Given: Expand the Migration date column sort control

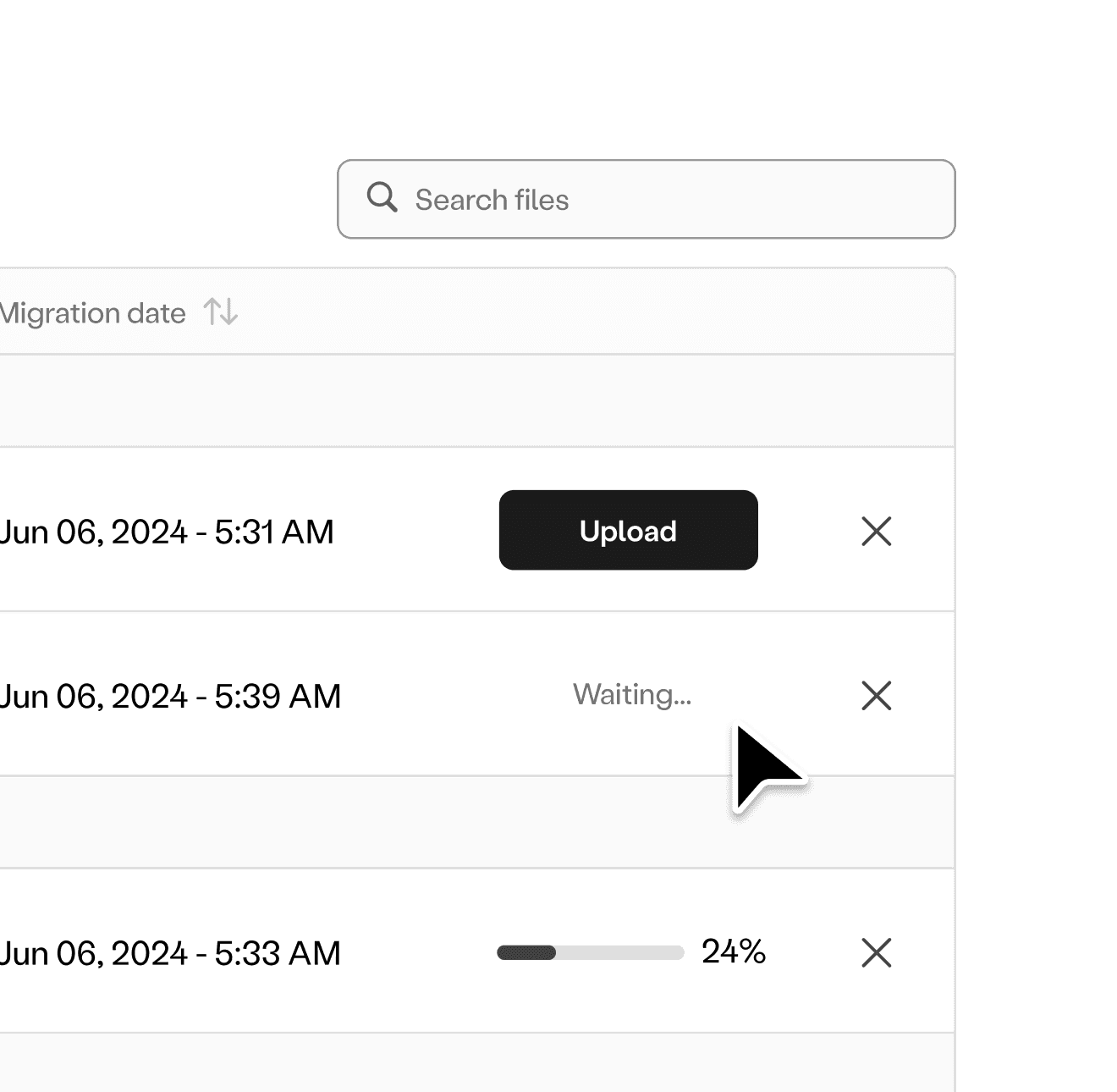Looking at the screenshot, I should (220, 312).
